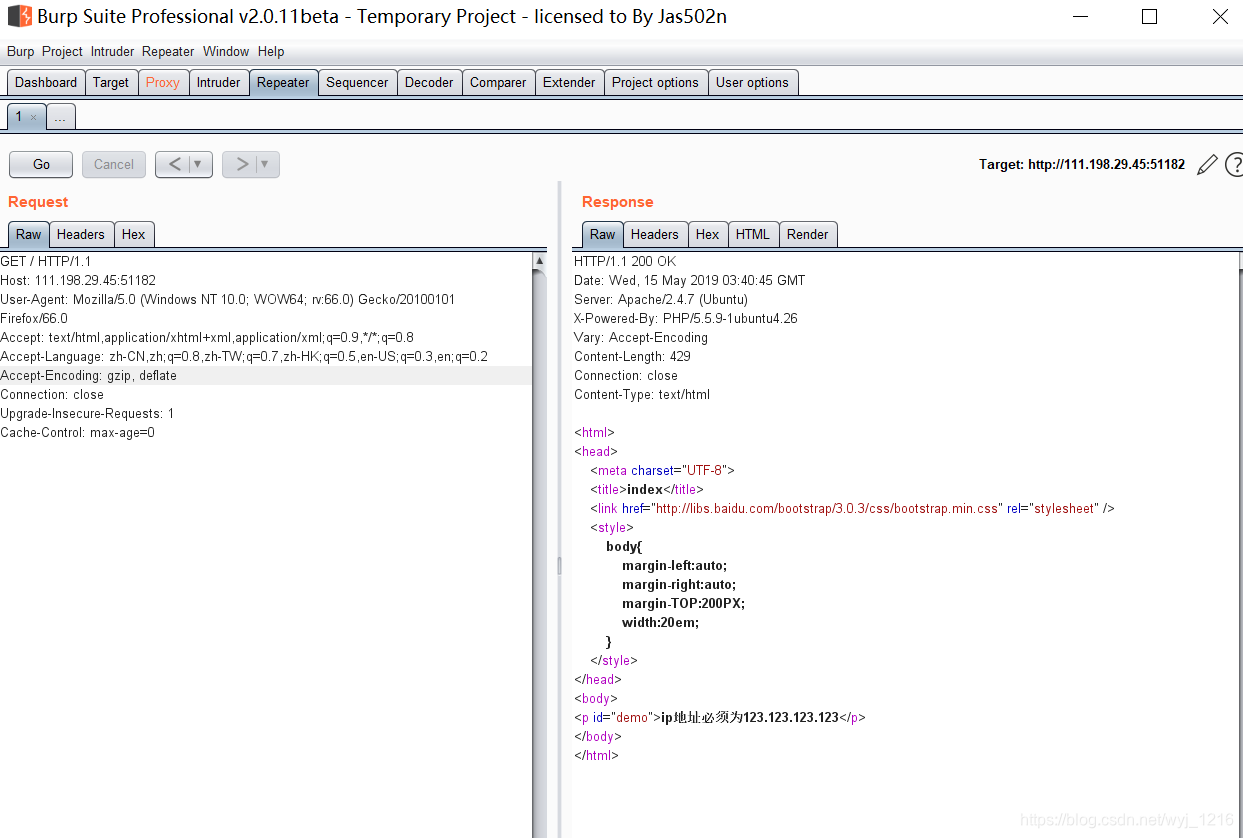Maximize the Burp Suite window
The image size is (1243, 838).
click(x=1149, y=16)
